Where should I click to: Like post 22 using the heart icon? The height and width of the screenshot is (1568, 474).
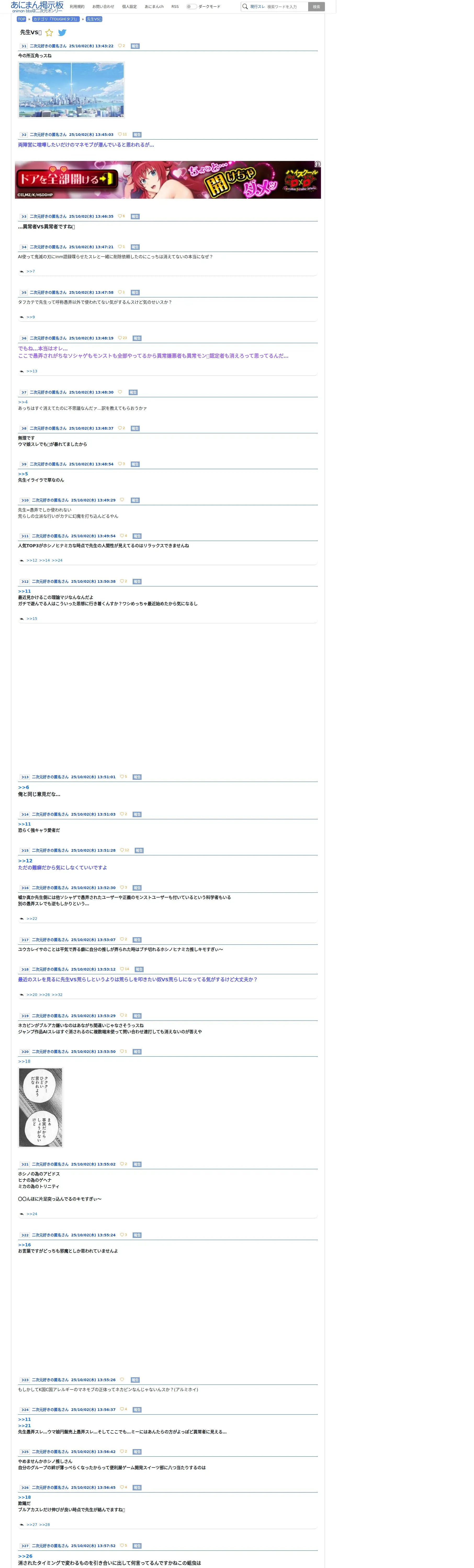click(122, 1235)
